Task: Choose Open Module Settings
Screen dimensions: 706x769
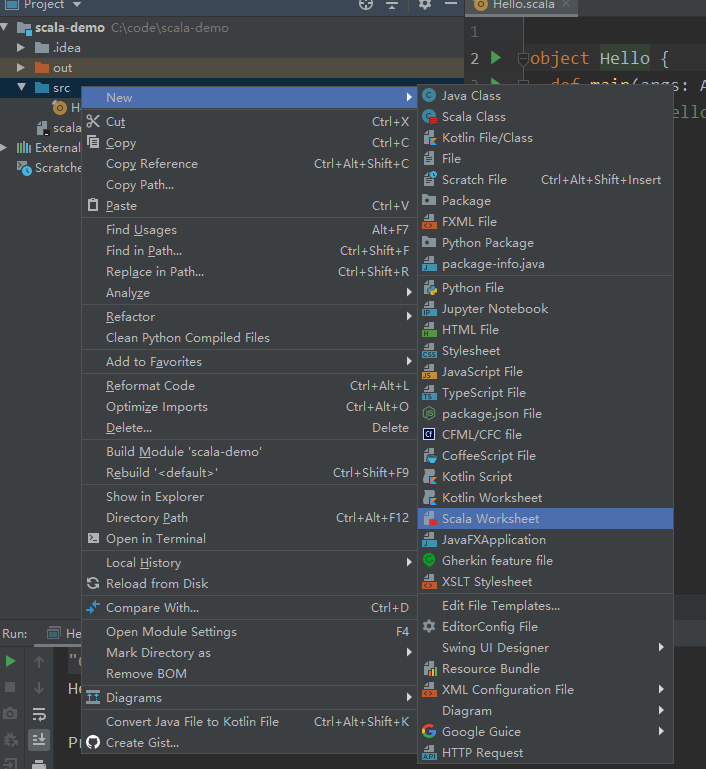Action: 249,632
